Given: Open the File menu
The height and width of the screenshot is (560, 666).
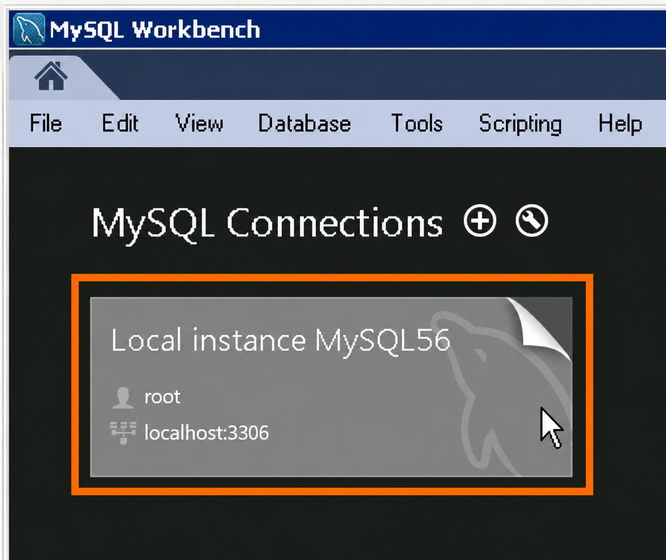Looking at the screenshot, I should (46, 124).
